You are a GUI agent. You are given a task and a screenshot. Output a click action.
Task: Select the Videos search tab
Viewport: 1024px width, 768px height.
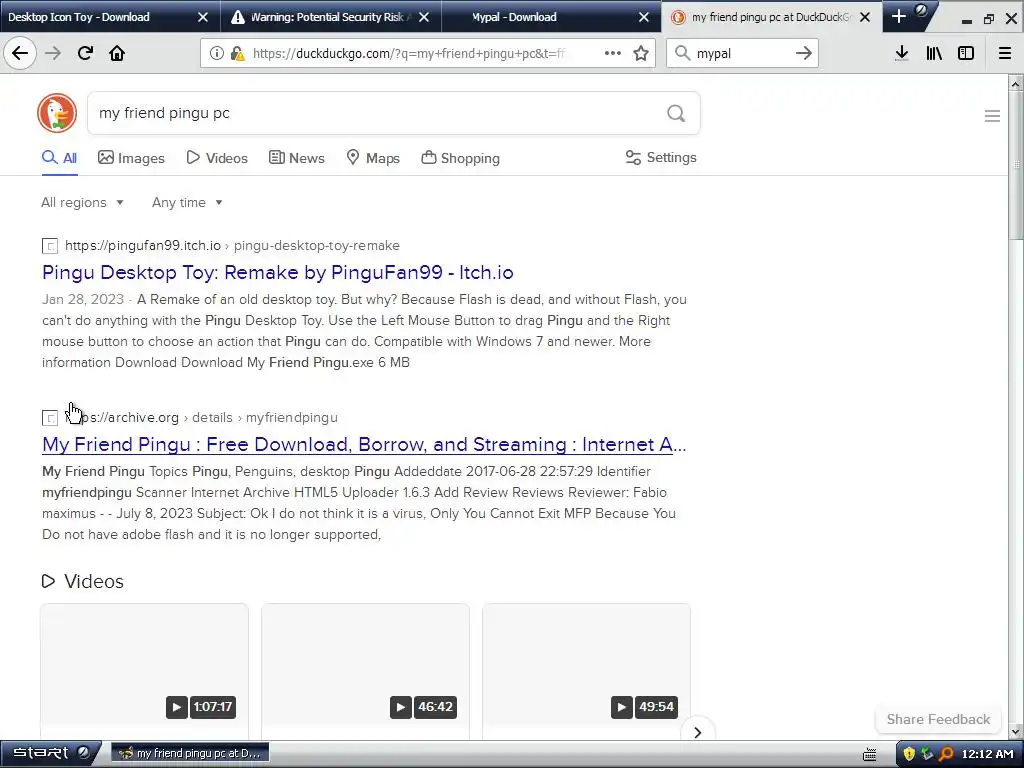[x=217, y=158]
